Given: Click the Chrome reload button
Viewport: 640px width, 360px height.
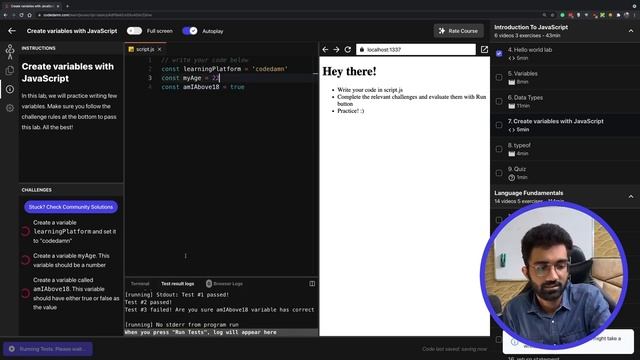Looking at the screenshot, I should (x=22, y=15).
